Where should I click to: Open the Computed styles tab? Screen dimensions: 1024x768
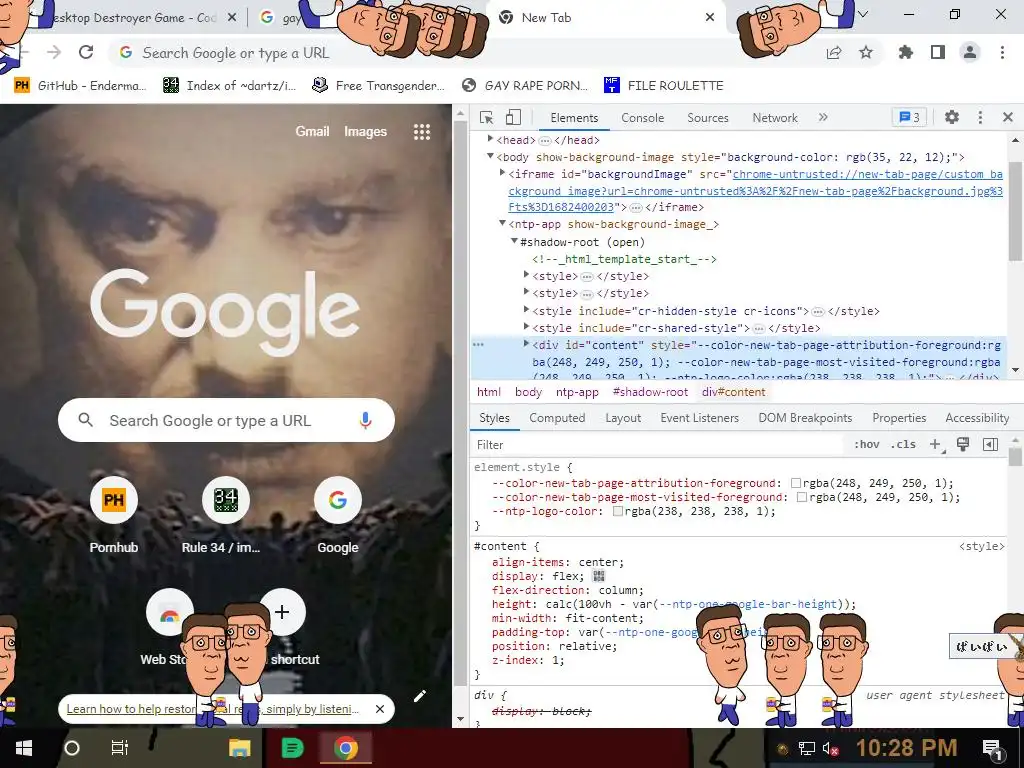[557, 418]
